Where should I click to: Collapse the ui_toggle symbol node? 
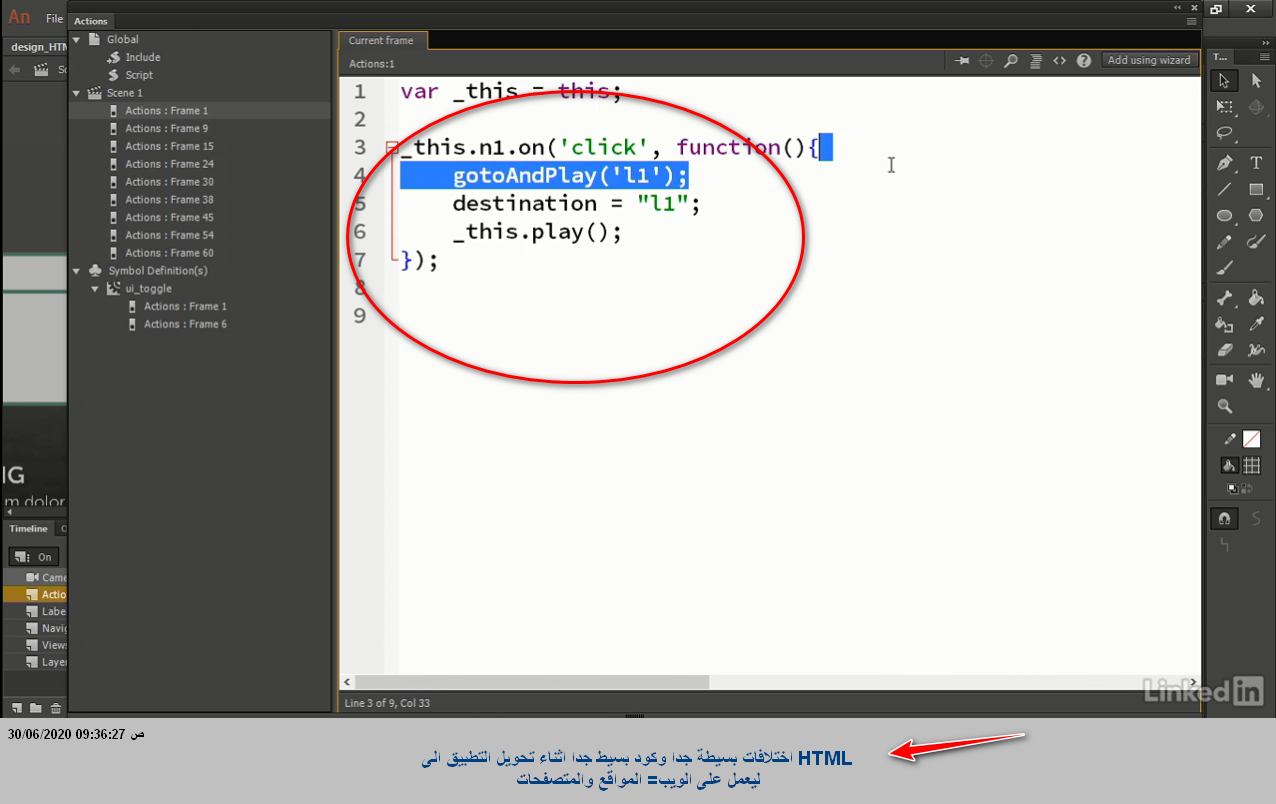tap(95, 289)
